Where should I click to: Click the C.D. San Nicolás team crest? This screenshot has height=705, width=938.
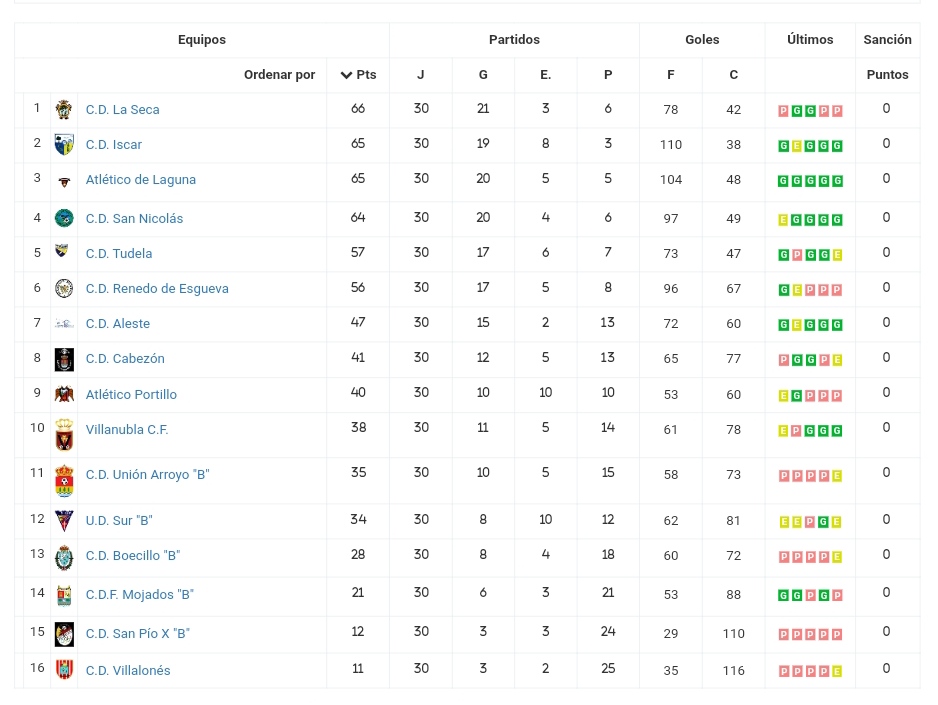(x=64, y=218)
